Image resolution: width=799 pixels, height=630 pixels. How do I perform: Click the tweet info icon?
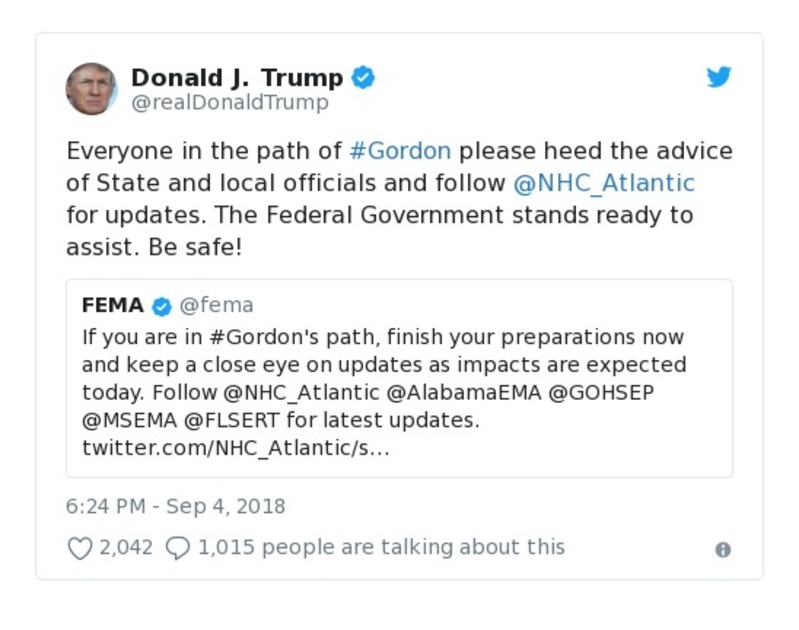(723, 549)
